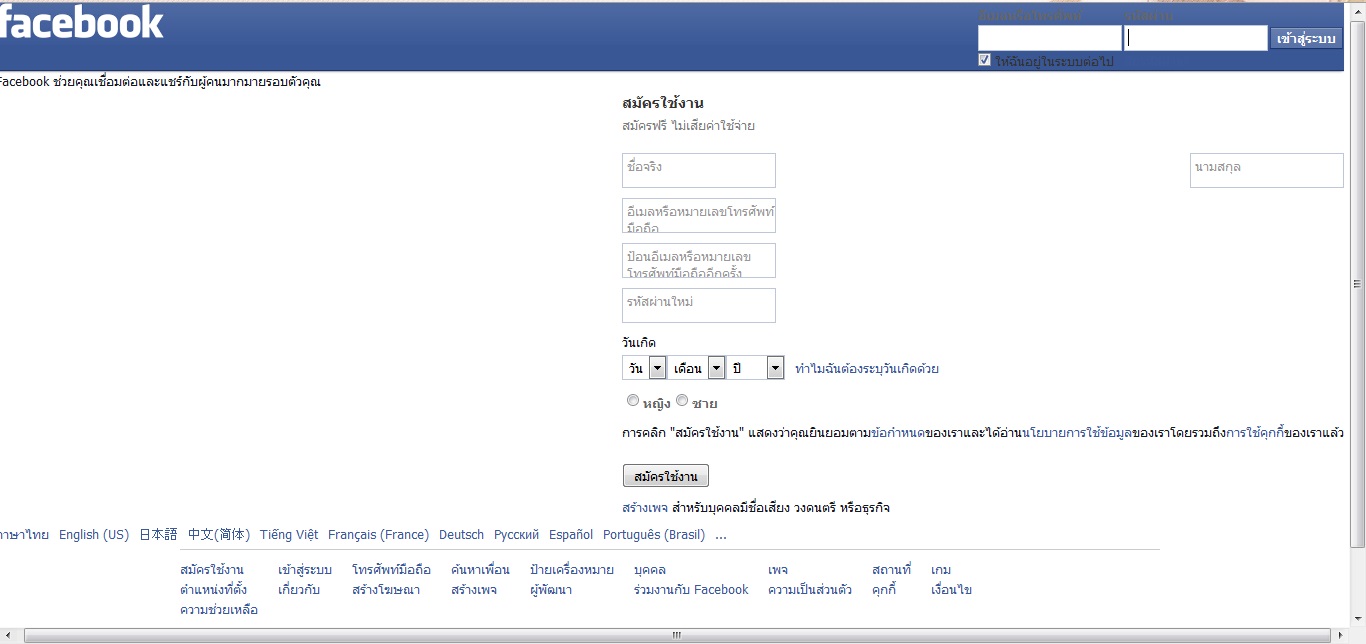
Task: Open สร้างเพจ link beside สำหรับบุคคลมีชื่อเสียง
Action: tap(645, 508)
